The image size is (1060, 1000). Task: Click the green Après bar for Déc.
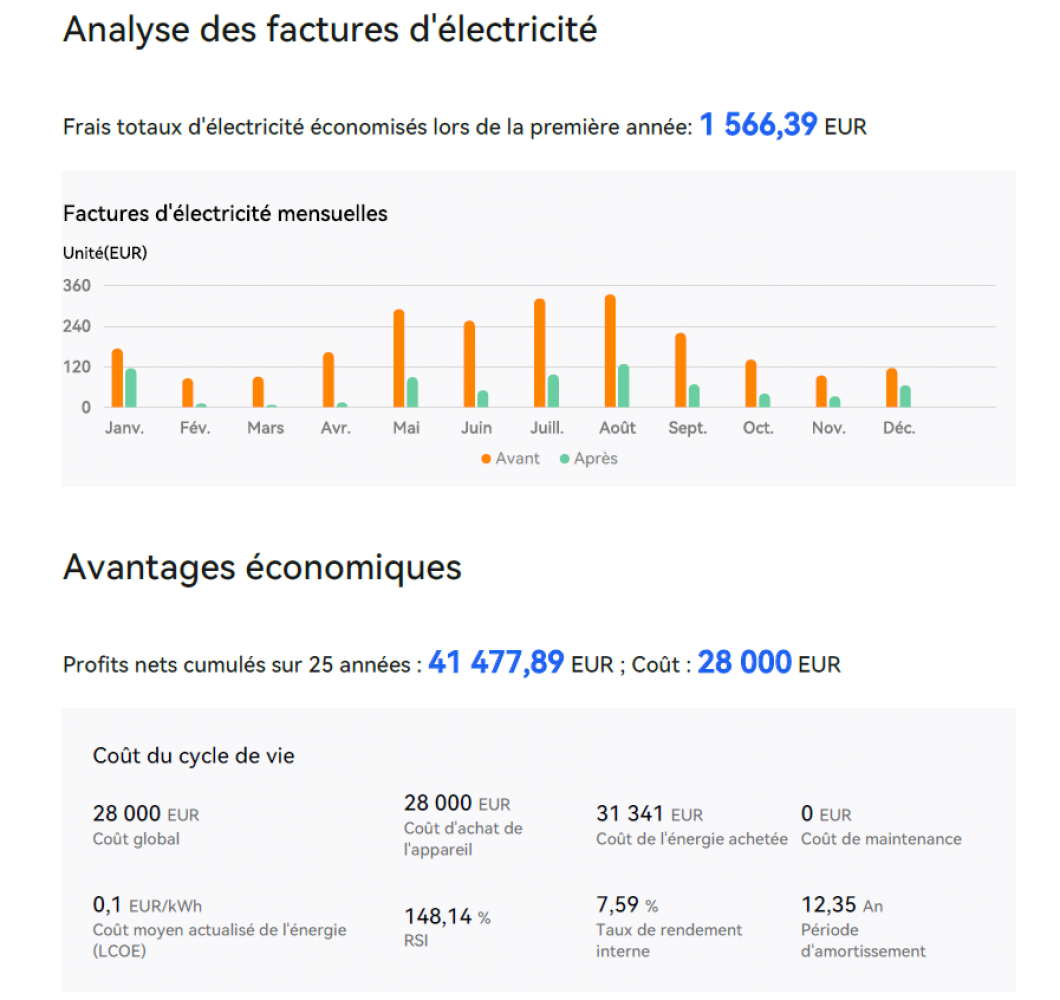coord(905,396)
